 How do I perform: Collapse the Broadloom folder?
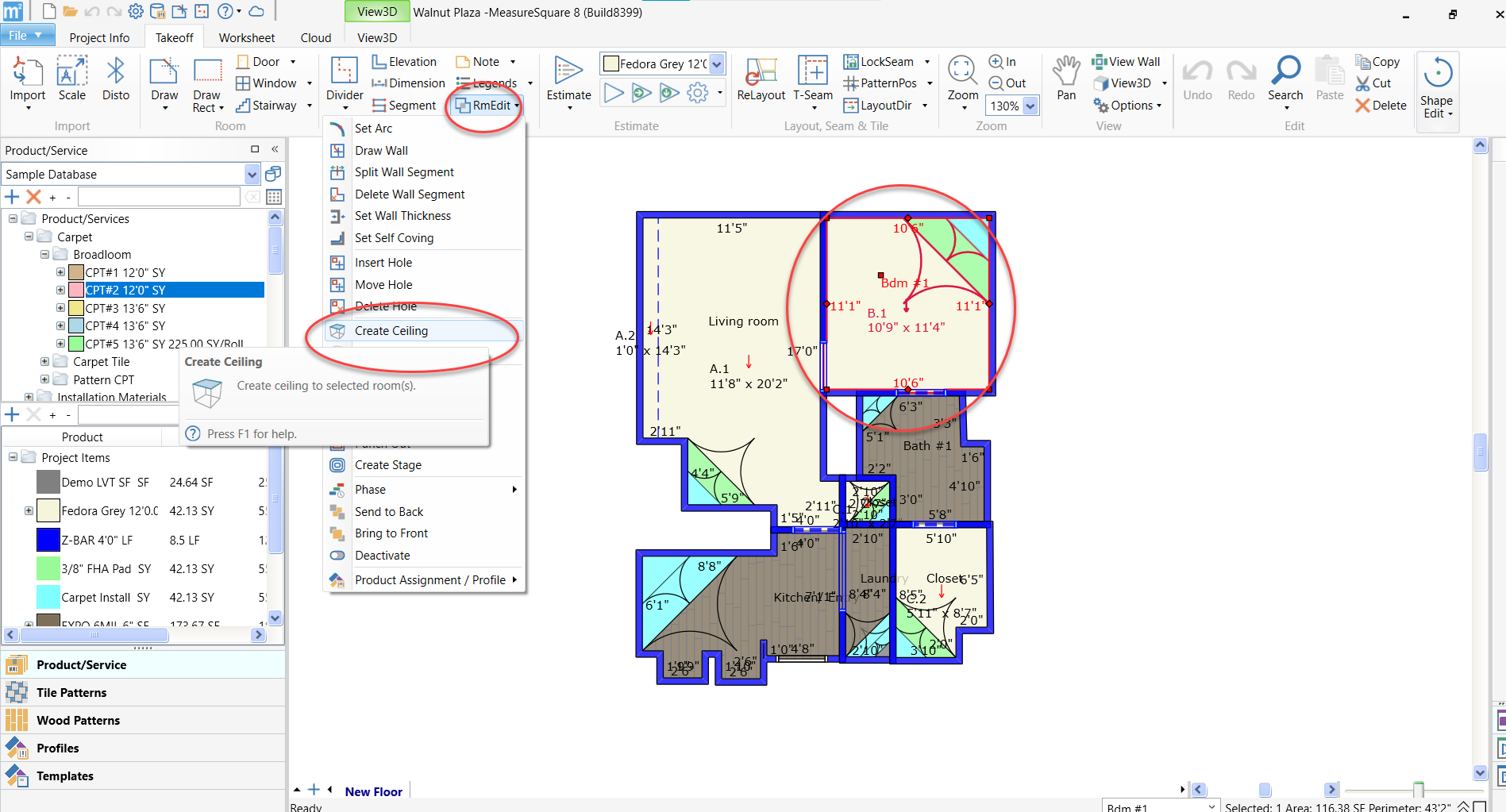[x=44, y=254]
